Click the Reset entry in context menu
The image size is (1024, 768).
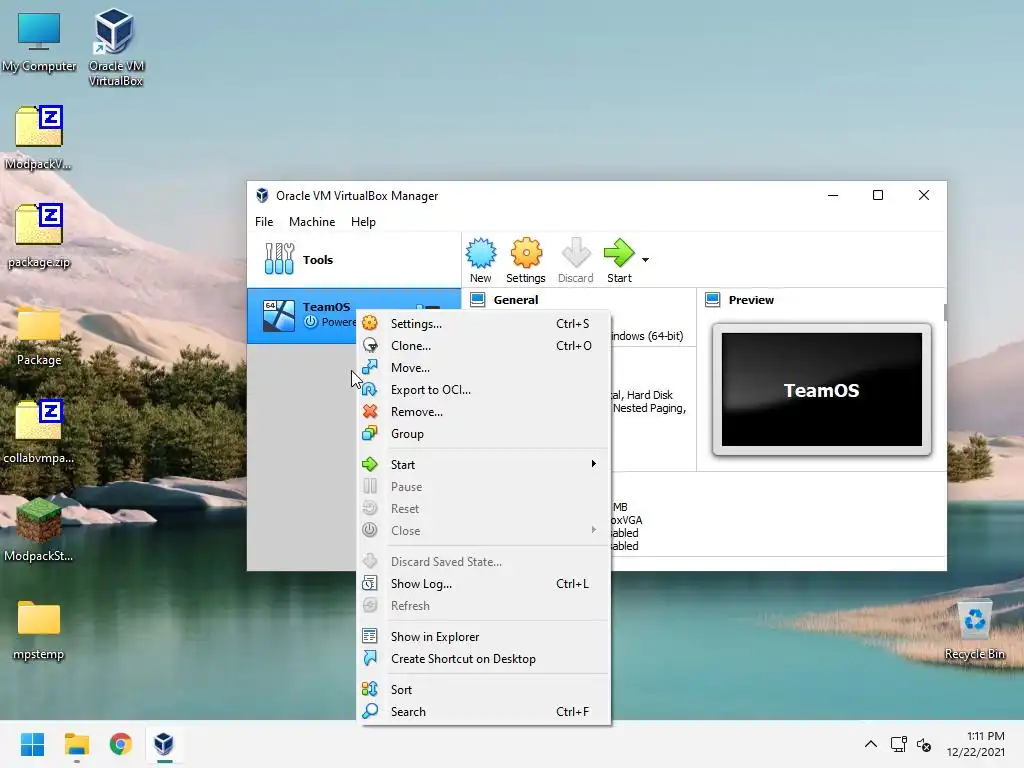[484, 509]
